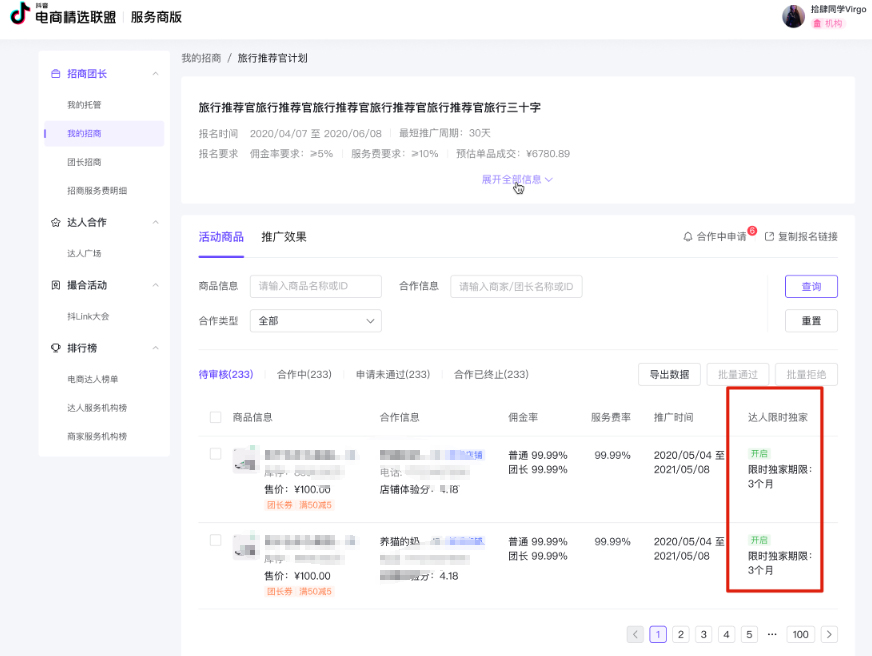The image size is (872, 656).
Task: Click the 复制报名链接 copy icon
Action: click(x=769, y=237)
